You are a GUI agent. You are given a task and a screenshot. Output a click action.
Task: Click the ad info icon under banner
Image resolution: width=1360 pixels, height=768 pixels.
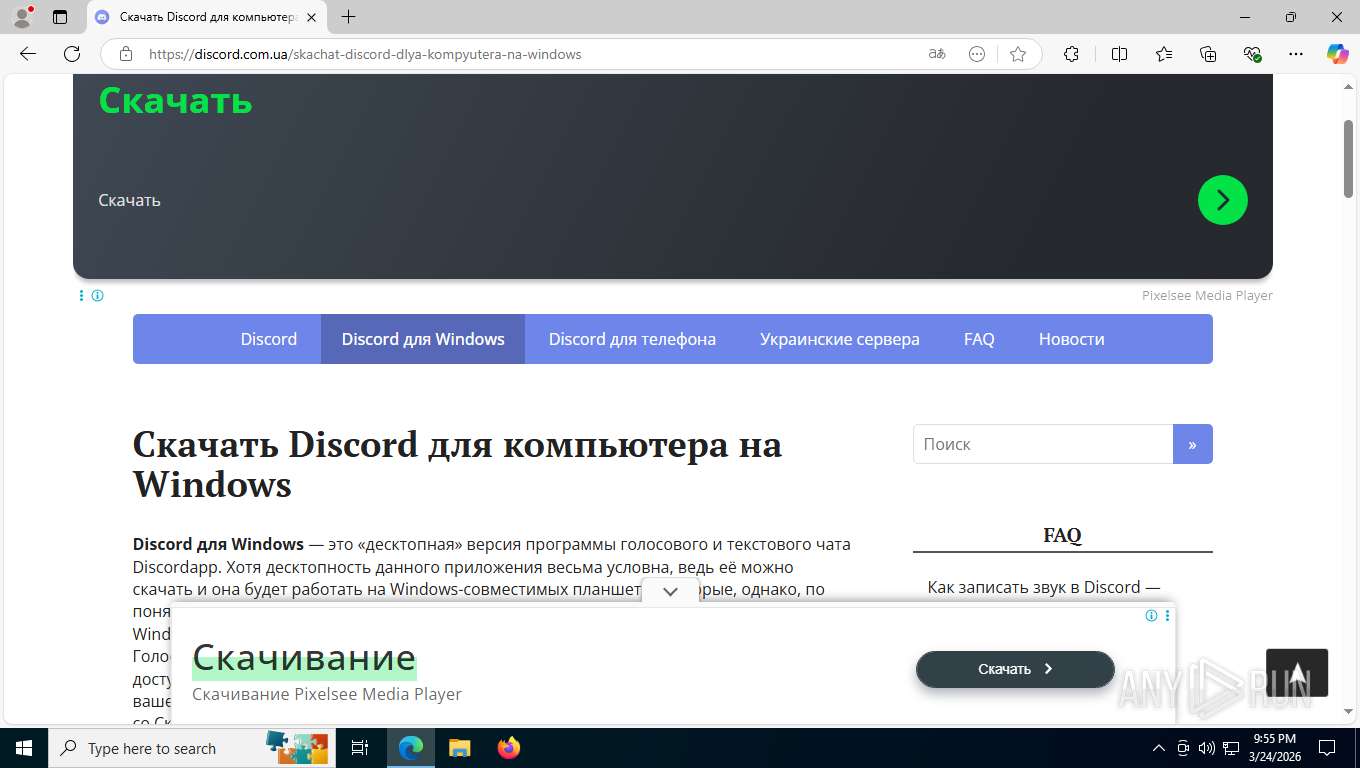pyautogui.click(x=97, y=295)
